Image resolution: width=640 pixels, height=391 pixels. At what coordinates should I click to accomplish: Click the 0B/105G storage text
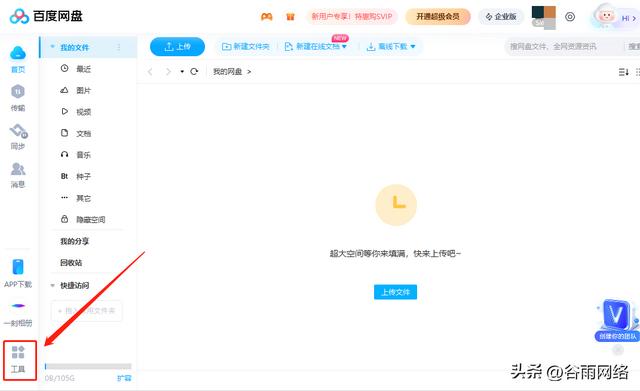60,378
